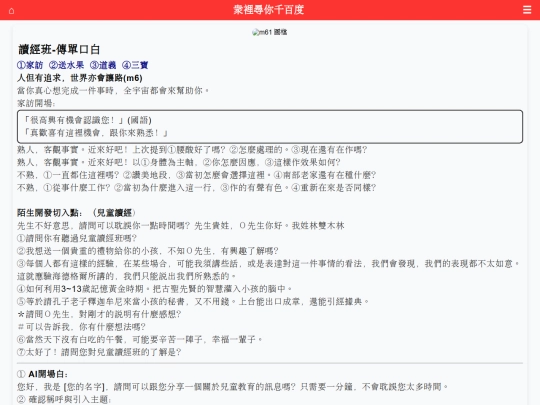Click line ② 確認稱呼與引入主題:

click(x=64, y=400)
